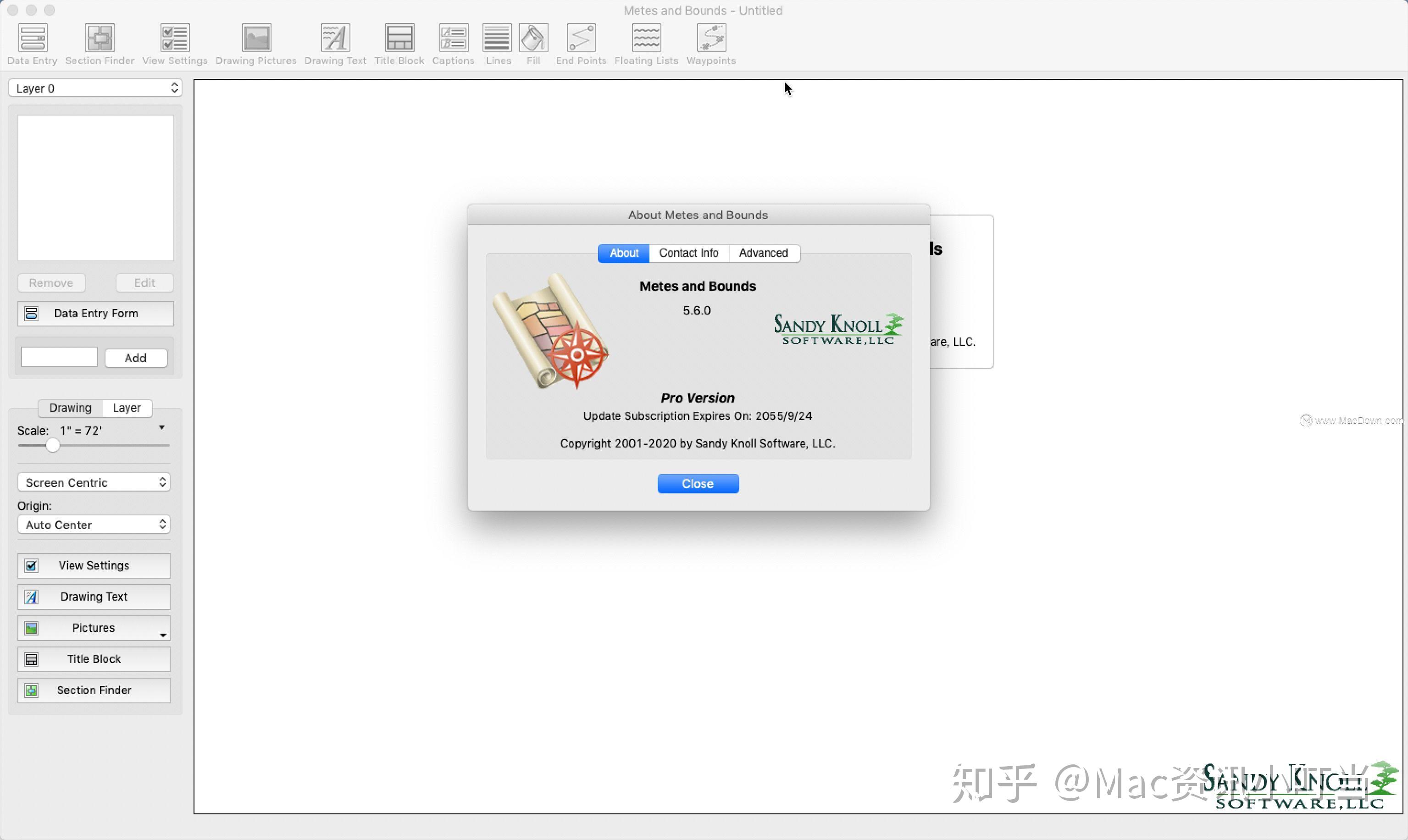Click the Pictures sidebar button
1408x840 pixels.
click(x=94, y=628)
